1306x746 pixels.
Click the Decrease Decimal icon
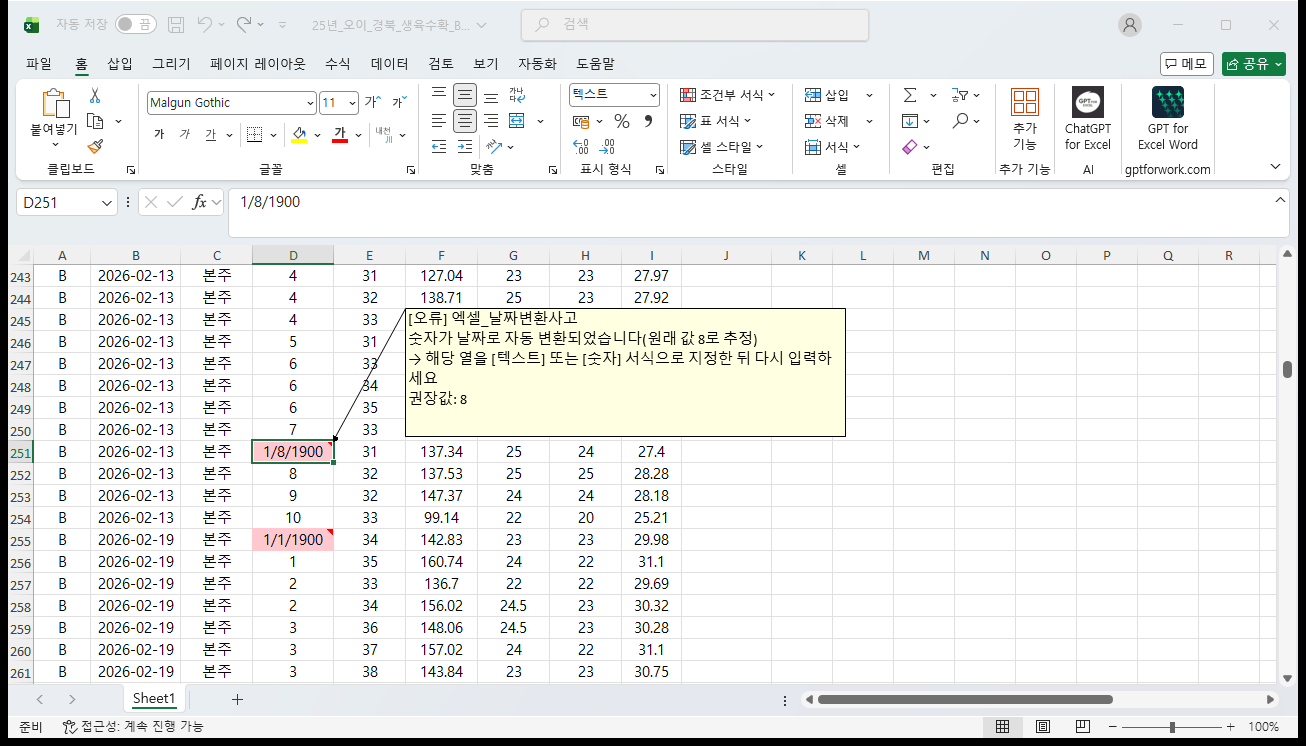pyautogui.click(x=608, y=147)
